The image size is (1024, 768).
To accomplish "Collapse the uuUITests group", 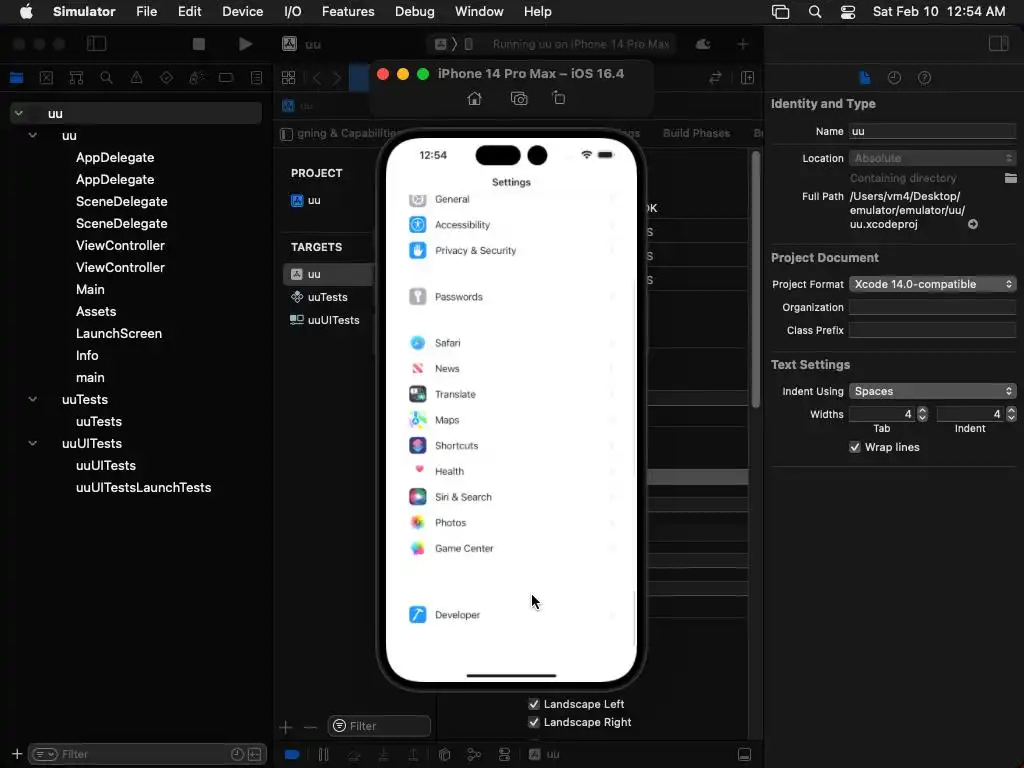I will 33,443.
